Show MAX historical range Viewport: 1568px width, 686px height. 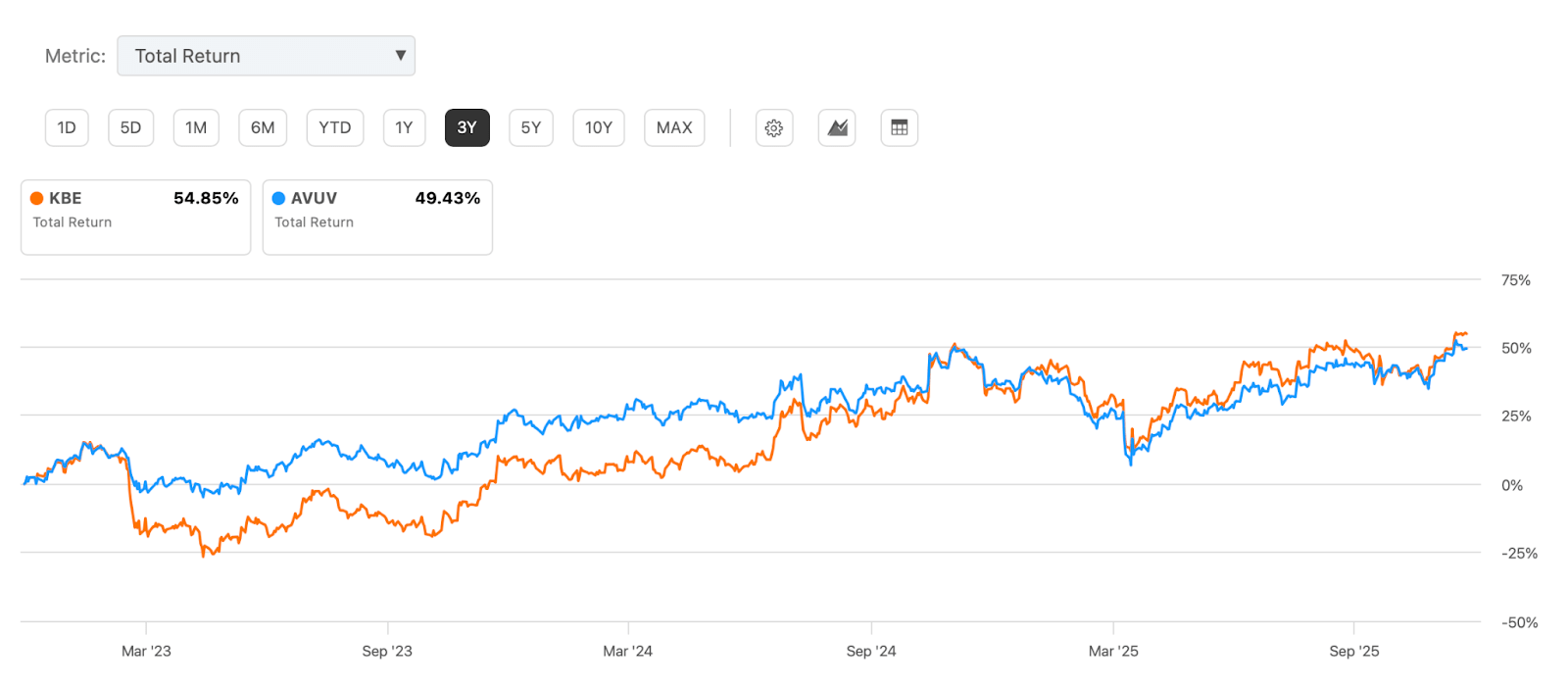tap(674, 128)
